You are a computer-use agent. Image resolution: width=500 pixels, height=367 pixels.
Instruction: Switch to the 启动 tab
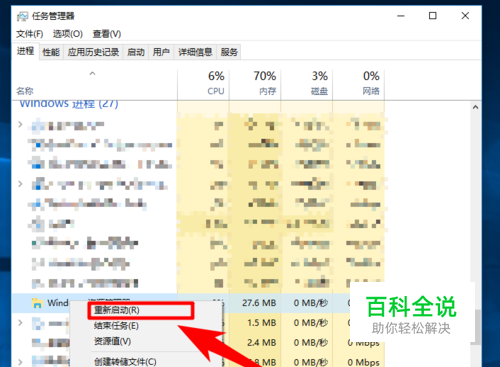coord(136,52)
